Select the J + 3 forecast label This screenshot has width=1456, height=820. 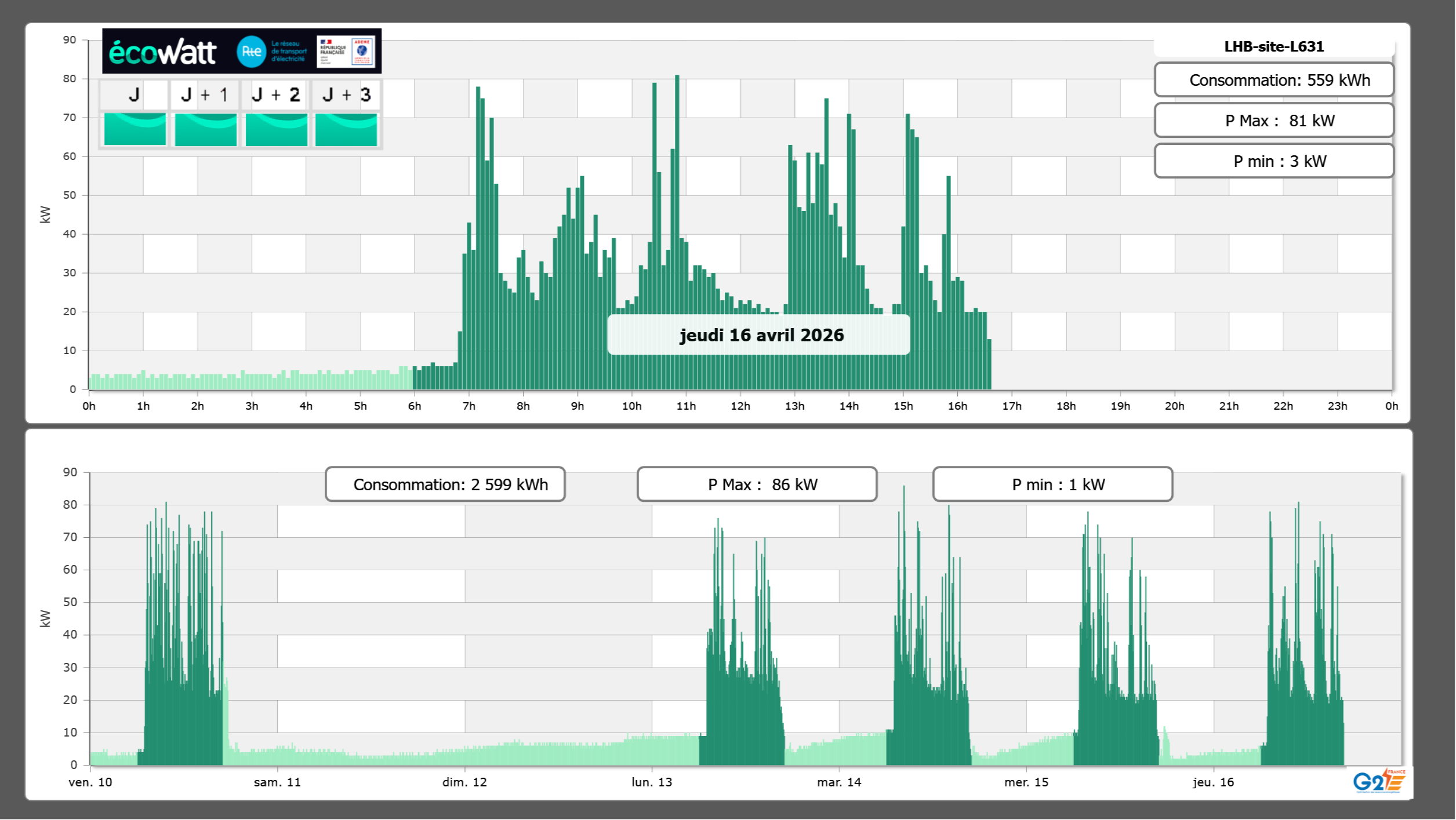click(346, 94)
